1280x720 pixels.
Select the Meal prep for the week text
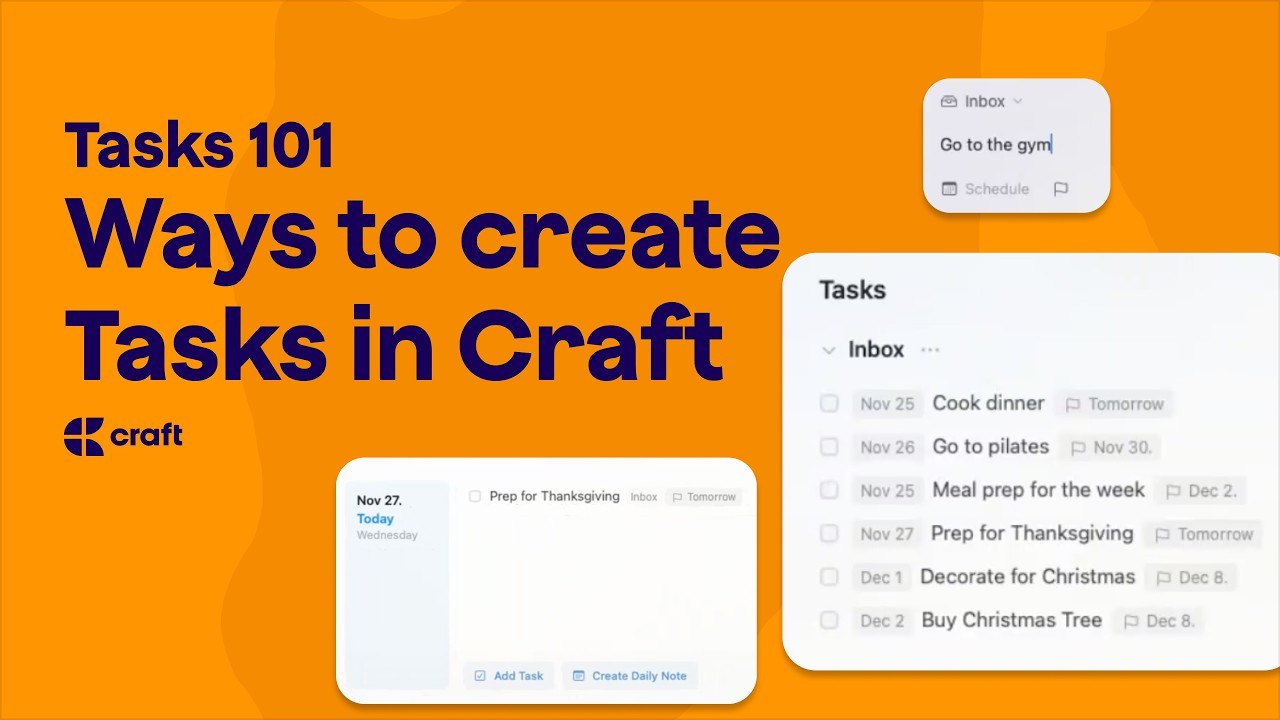tap(1038, 490)
